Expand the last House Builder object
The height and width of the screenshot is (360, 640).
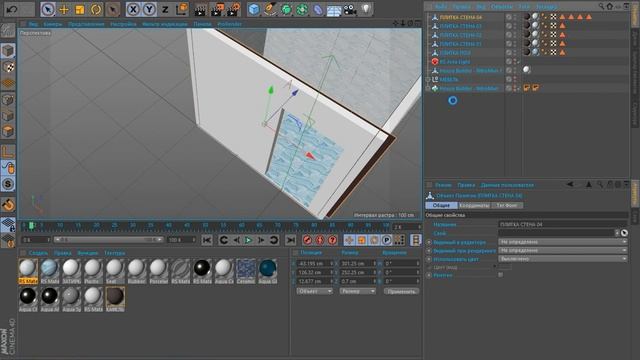point(428,89)
